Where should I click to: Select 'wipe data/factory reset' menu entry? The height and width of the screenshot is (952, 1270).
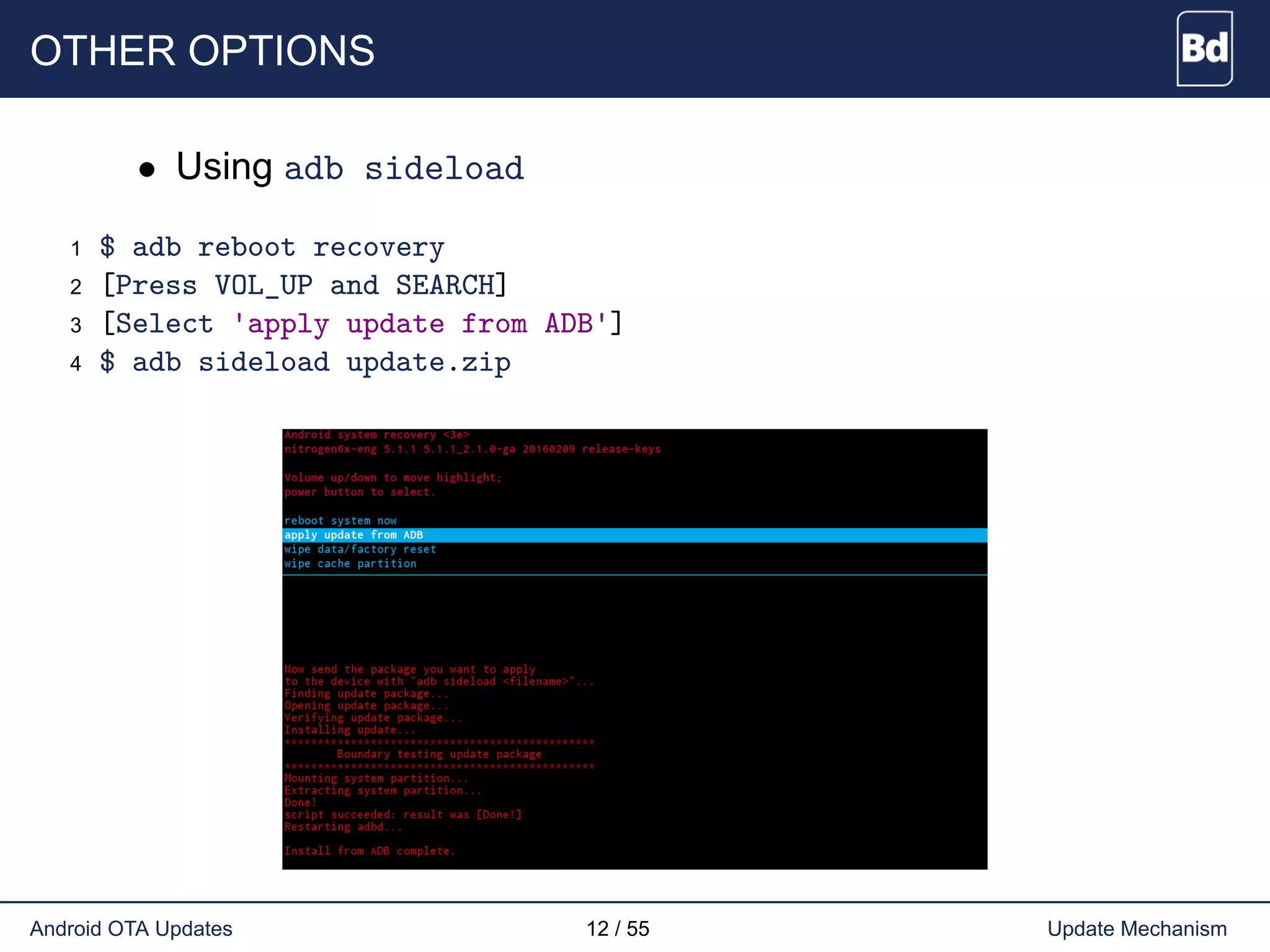coord(360,549)
